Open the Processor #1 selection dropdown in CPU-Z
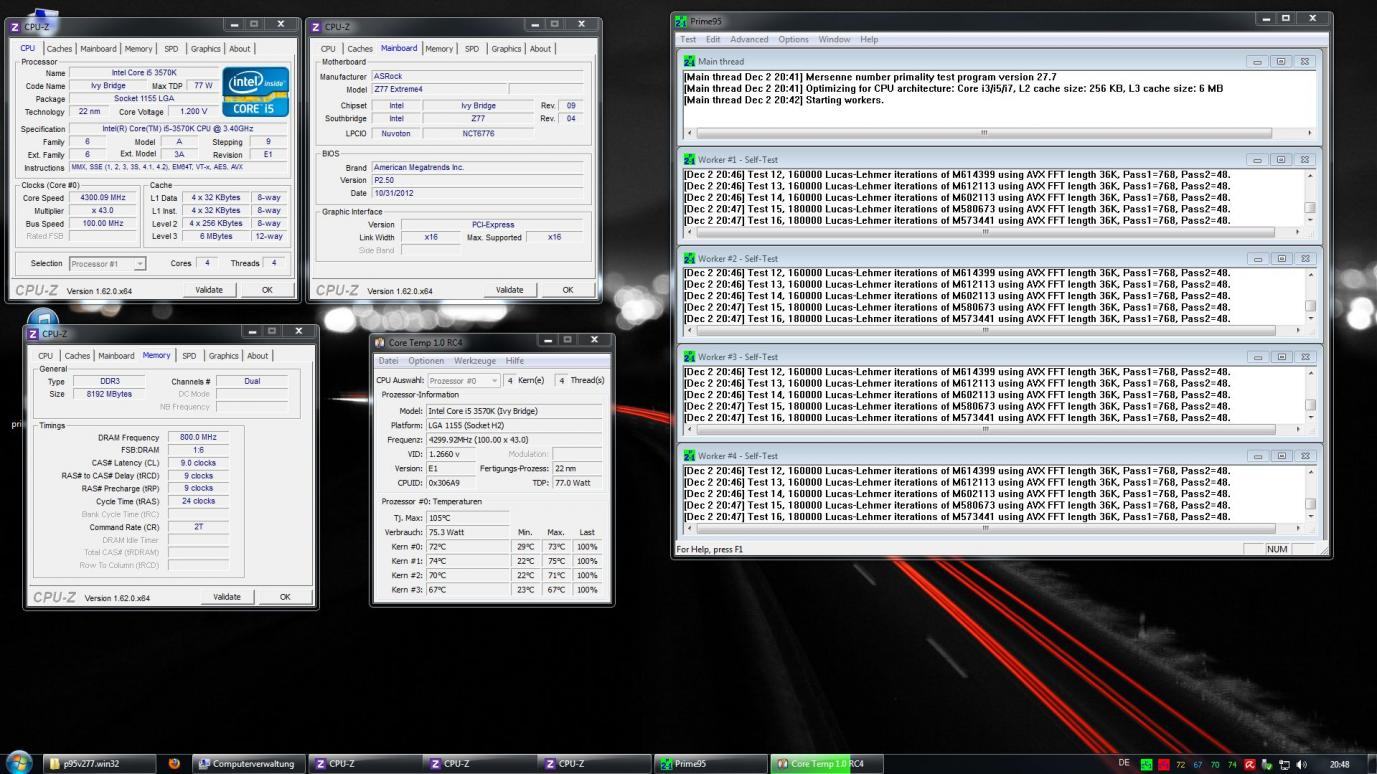This screenshot has width=1377, height=774. pyautogui.click(x=107, y=264)
